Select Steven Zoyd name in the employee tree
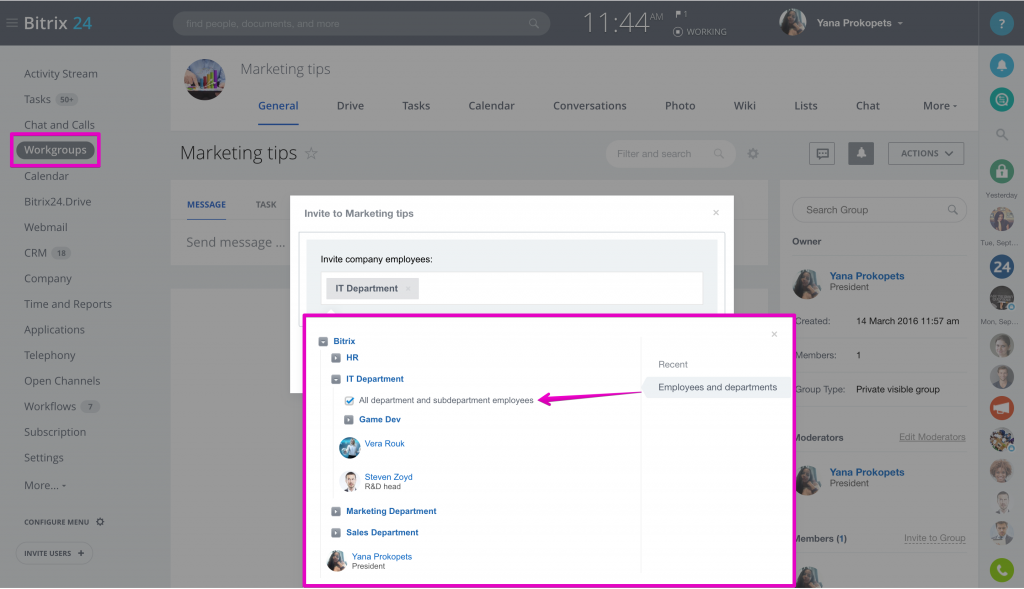This screenshot has height=589, width=1024. click(x=389, y=477)
